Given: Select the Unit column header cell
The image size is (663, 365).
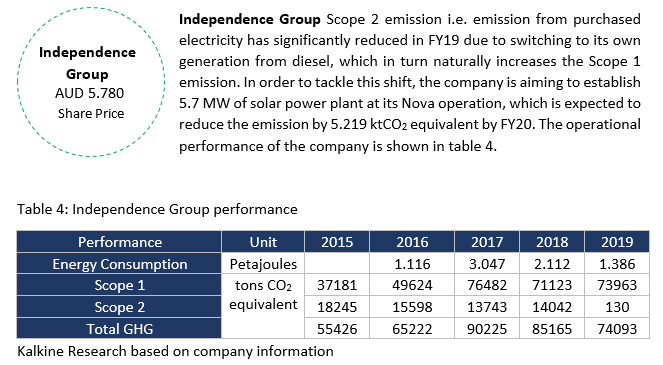Looking at the screenshot, I should pyautogui.click(x=263, y=242).
